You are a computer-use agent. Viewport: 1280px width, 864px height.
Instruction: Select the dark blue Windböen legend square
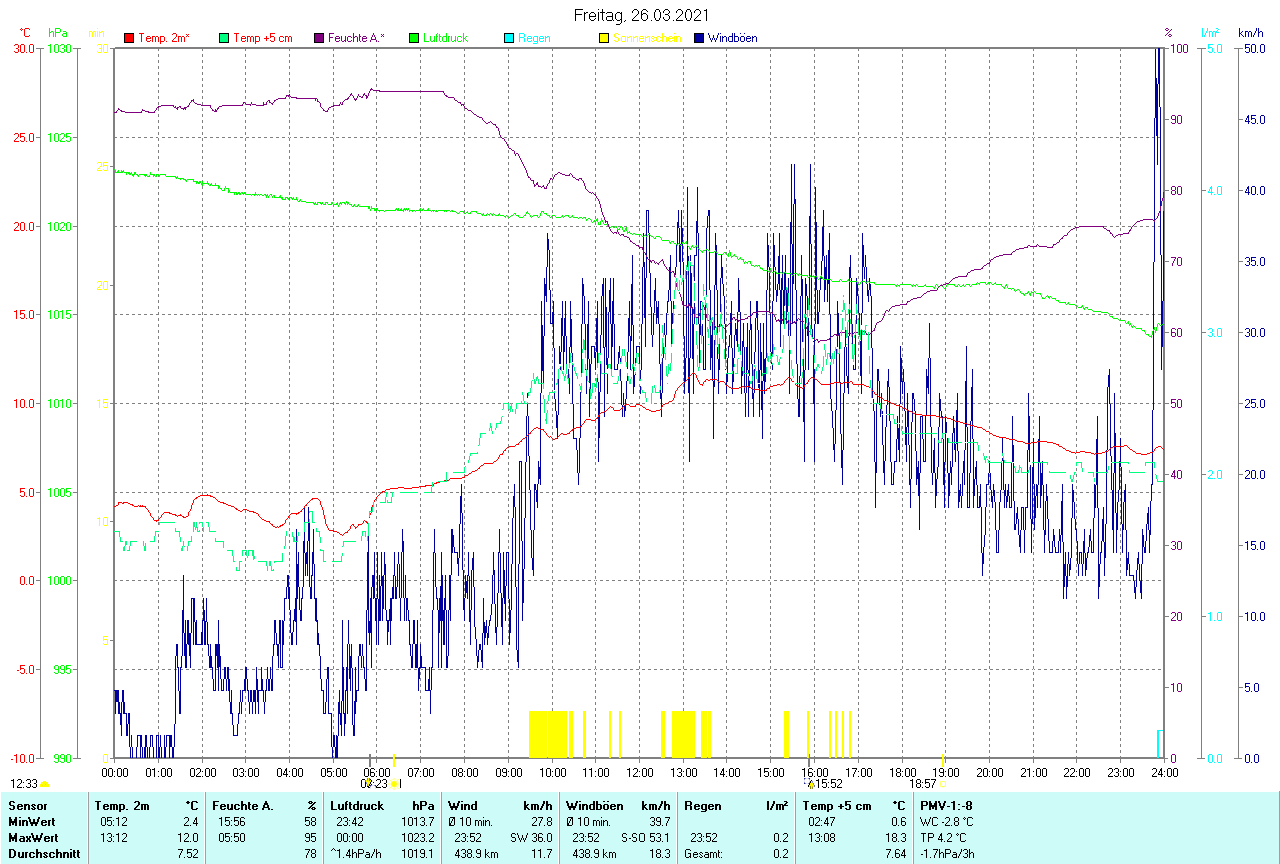click(699, 38)
